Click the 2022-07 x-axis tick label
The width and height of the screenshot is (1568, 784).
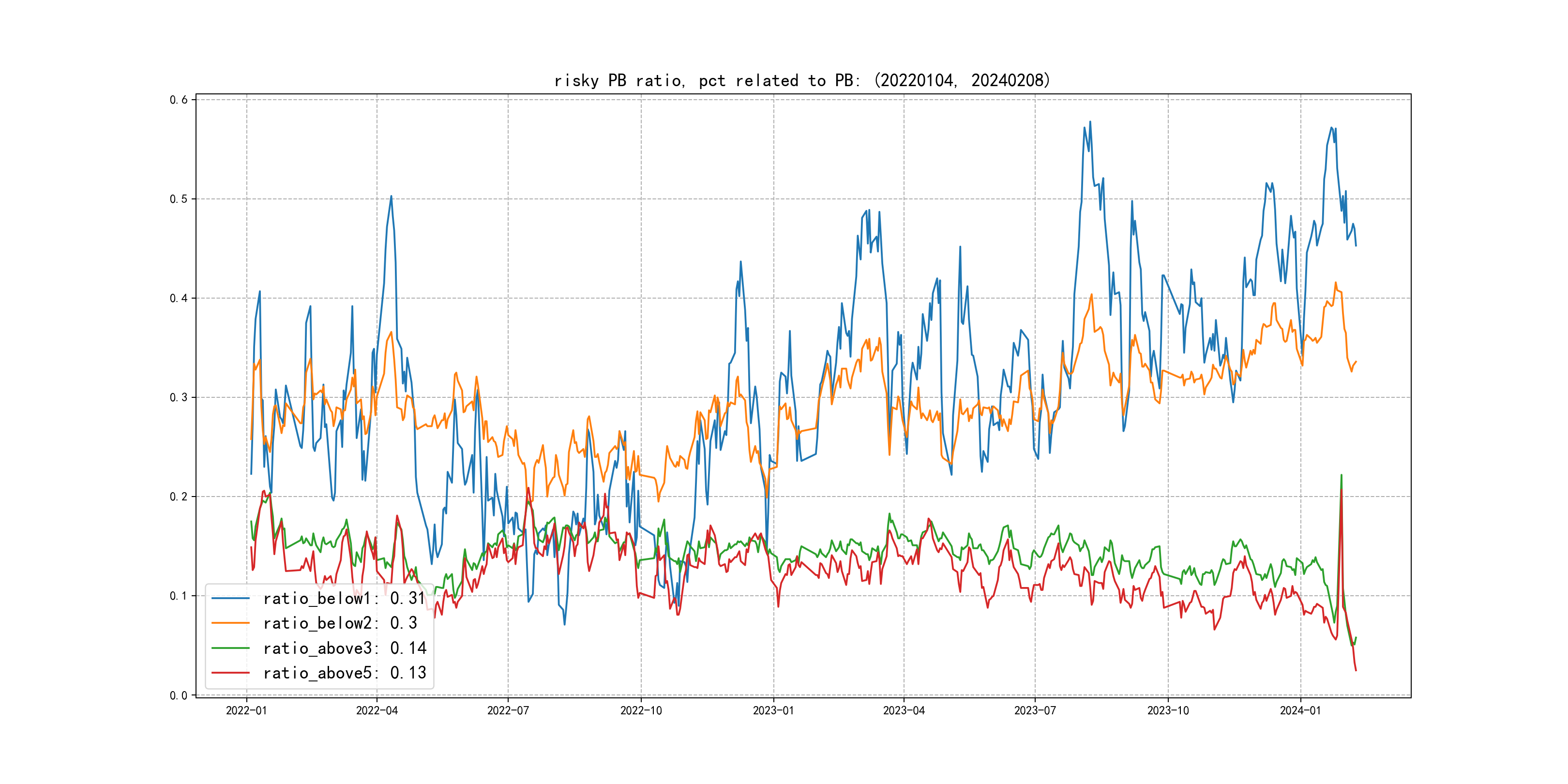point(508,710)
